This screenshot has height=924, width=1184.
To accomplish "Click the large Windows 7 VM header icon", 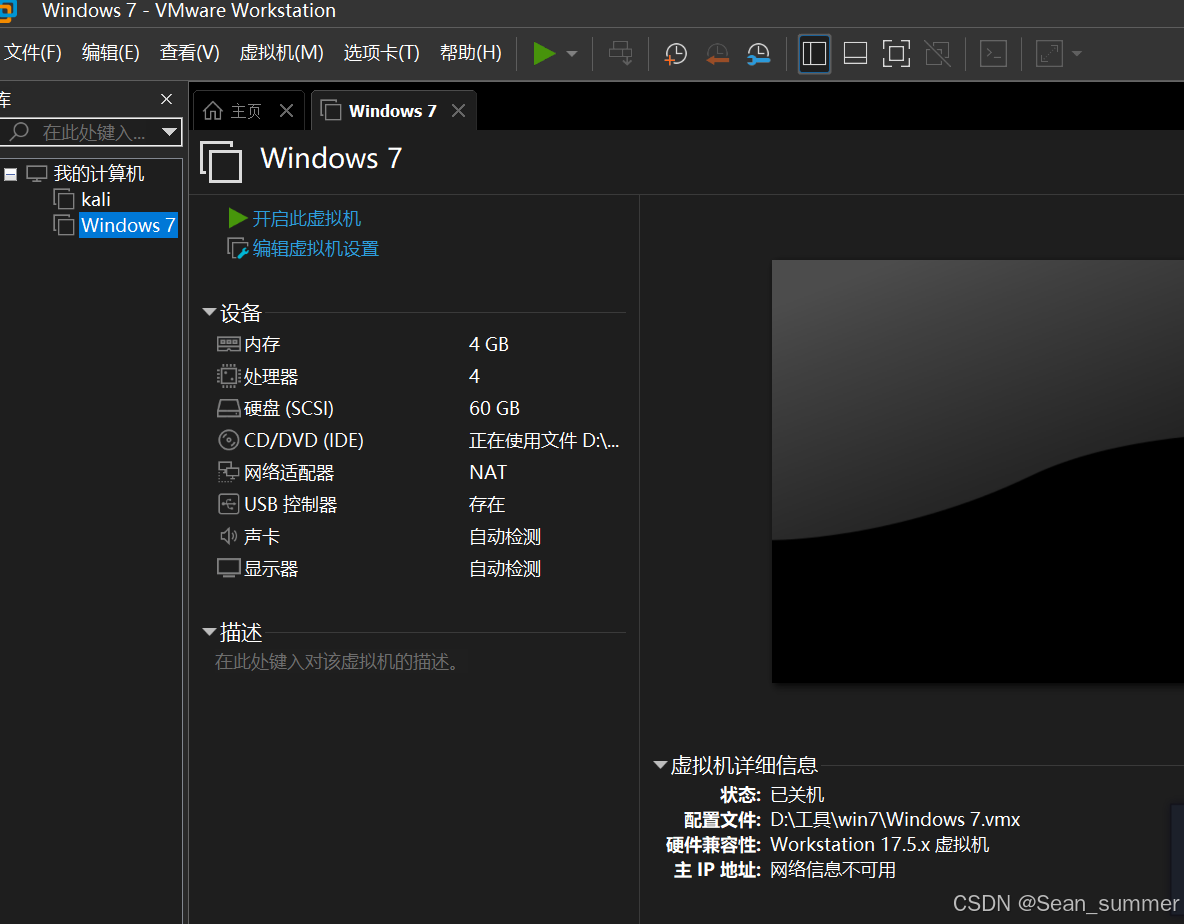I will click(220, 162).
